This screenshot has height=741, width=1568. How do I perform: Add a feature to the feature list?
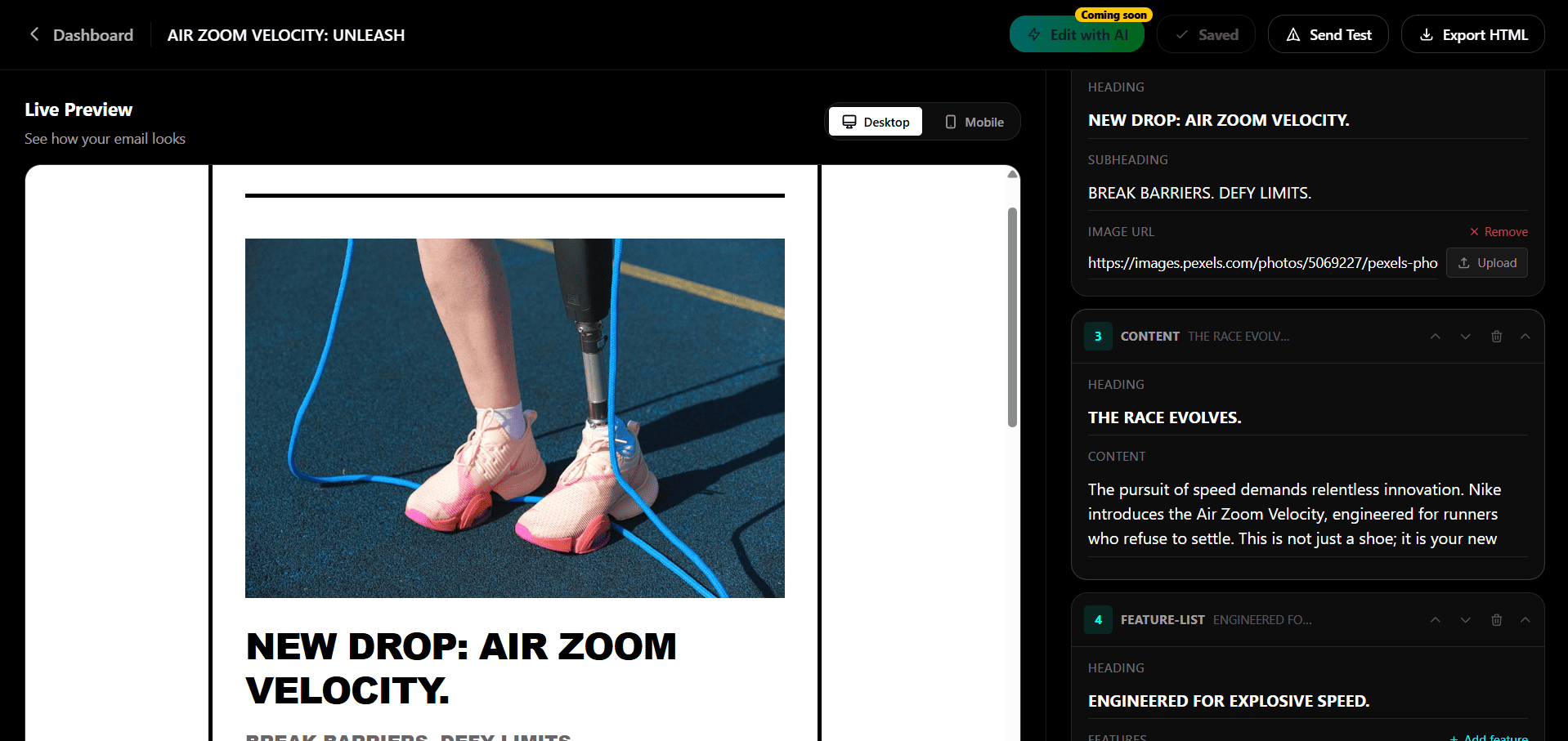pos(1488,736)
